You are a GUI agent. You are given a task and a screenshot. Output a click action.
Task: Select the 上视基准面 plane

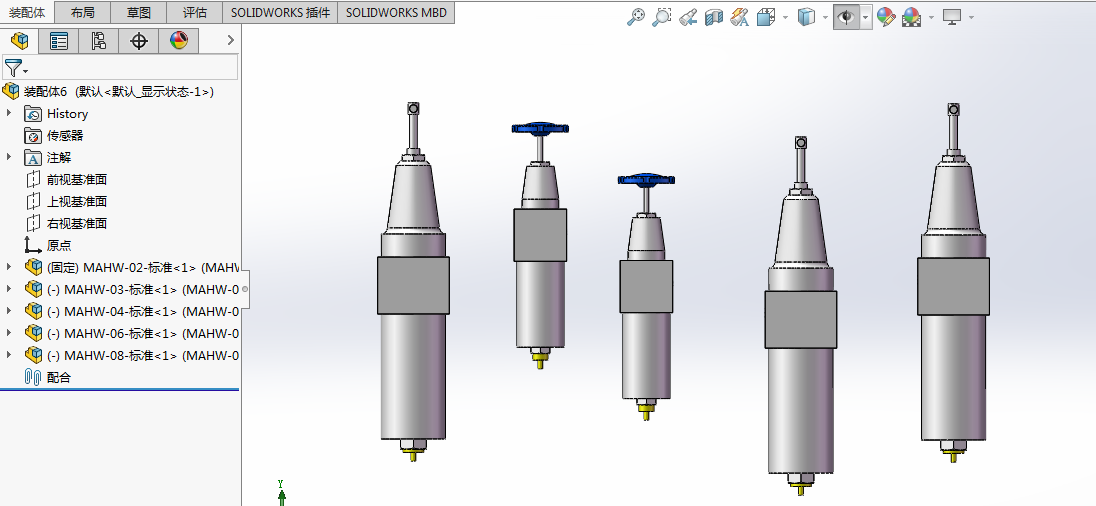pos(76,201)
